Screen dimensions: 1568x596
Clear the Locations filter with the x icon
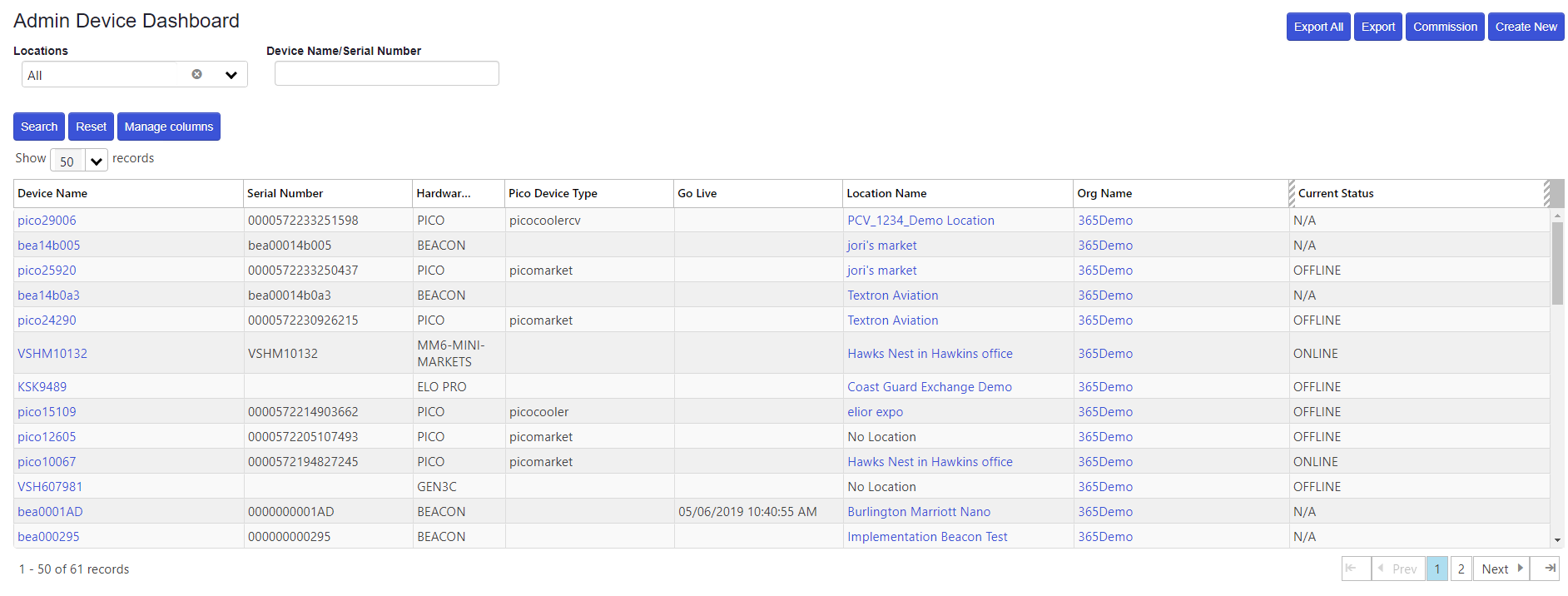[x=196, y=74]
